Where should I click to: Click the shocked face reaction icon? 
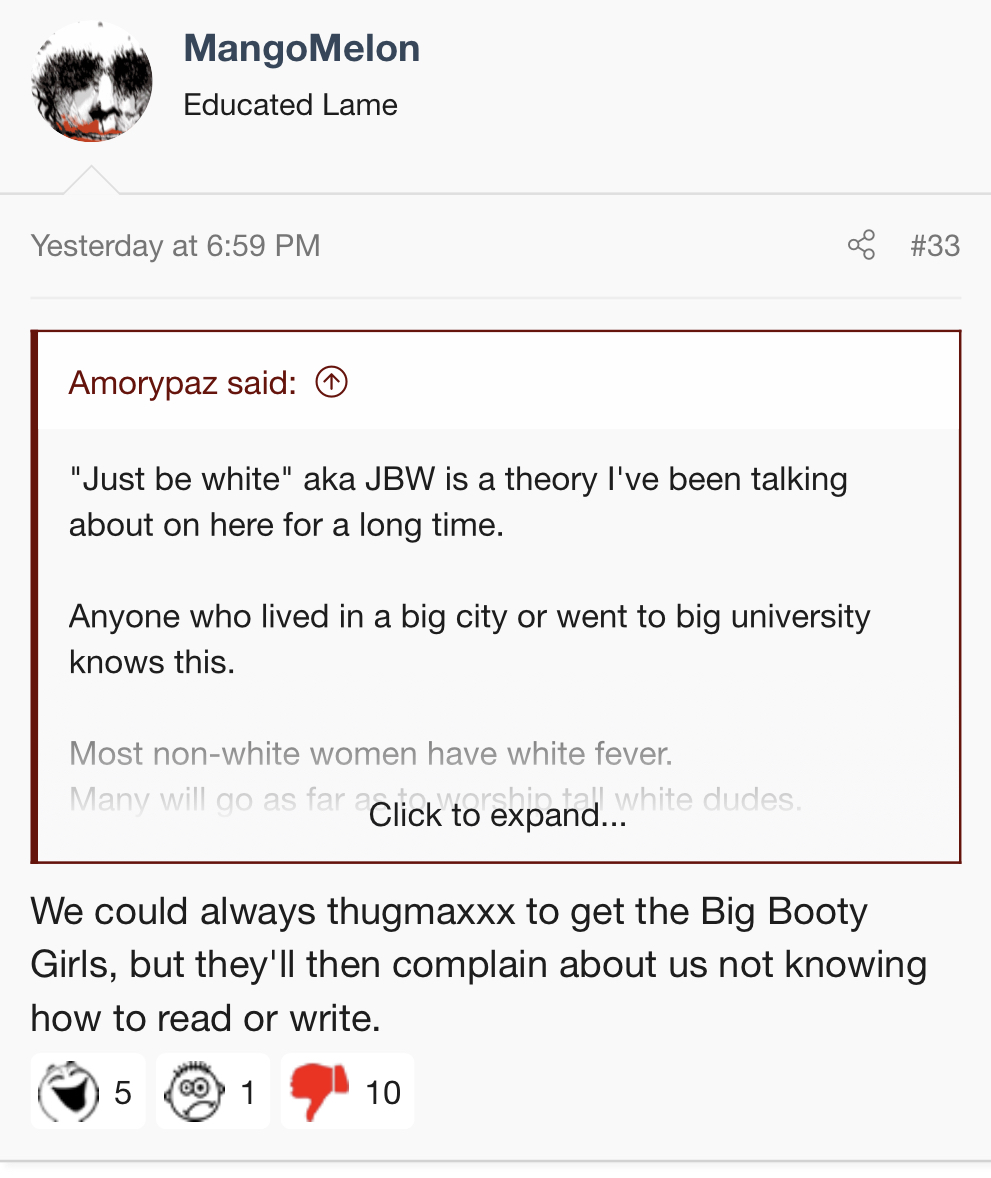click(195, 1092)
